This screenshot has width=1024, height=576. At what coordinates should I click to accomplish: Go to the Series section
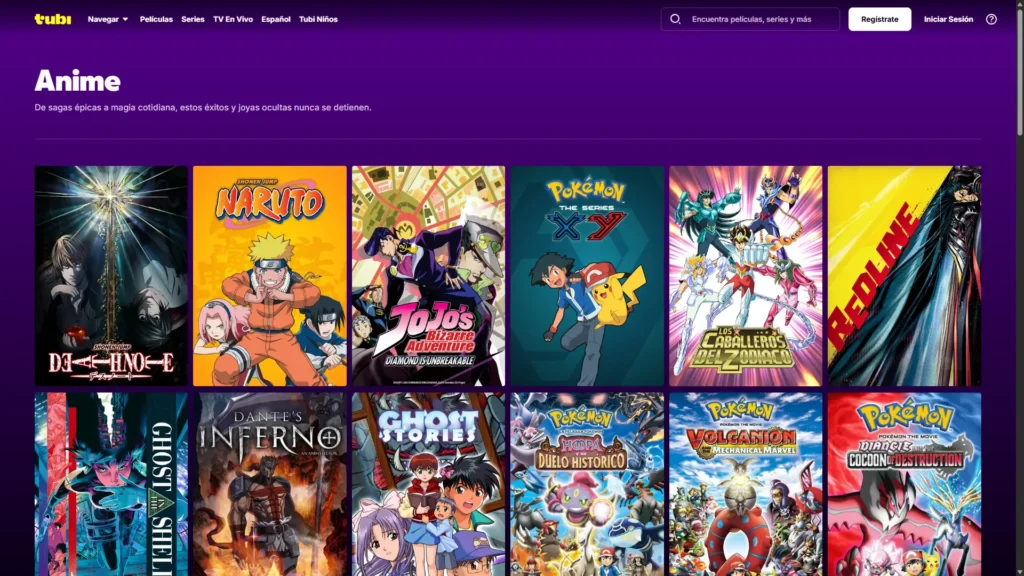(x=193, y=19)
